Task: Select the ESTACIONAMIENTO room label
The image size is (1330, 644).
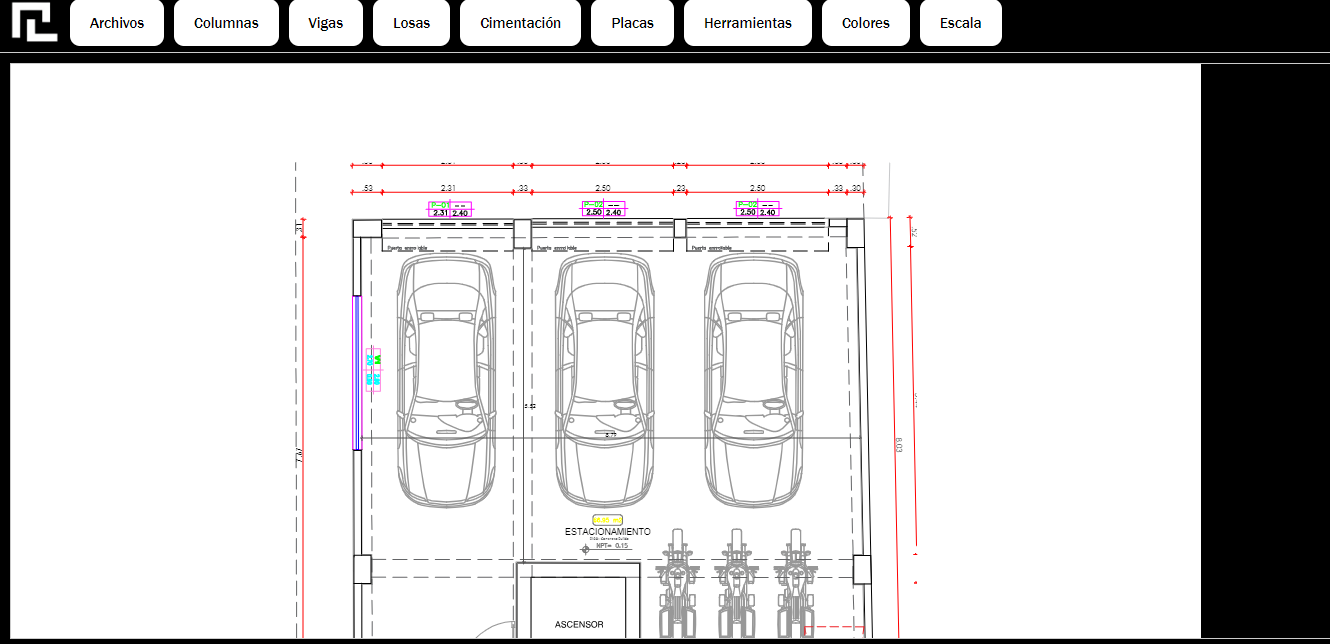Action: pos(608,532)
